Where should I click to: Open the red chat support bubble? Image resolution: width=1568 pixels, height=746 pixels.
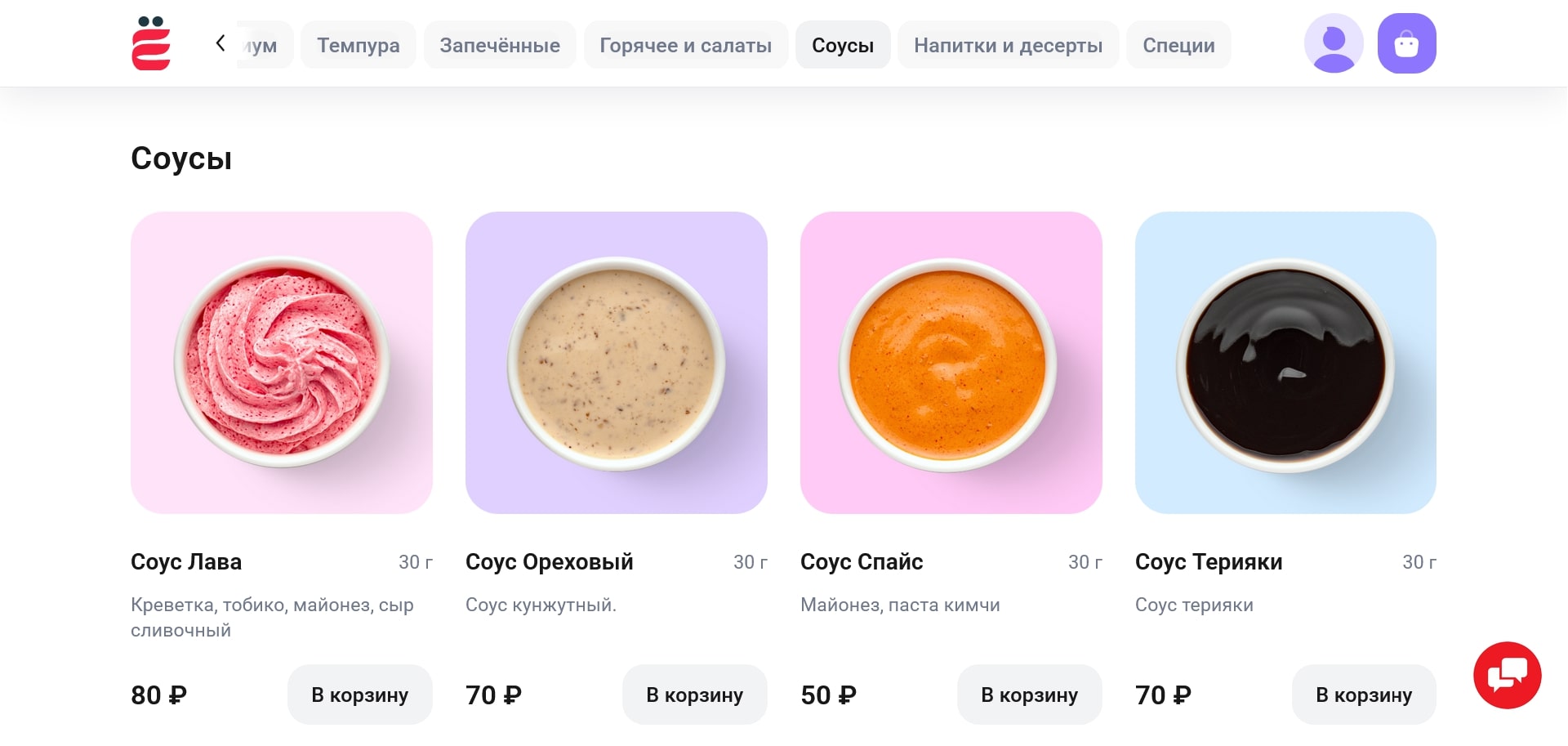click(x=1507, y=675)
